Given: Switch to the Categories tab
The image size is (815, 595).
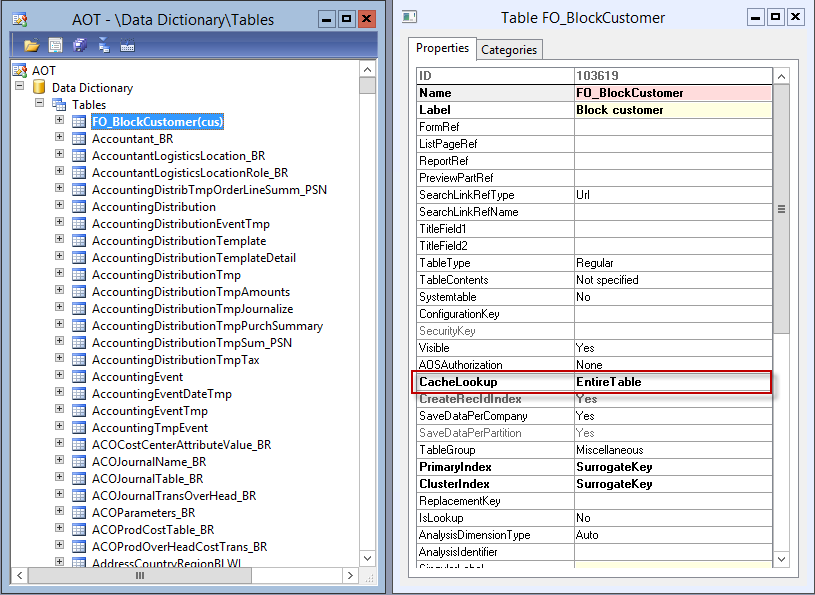Looking at the screenshot, I should click(509, 50).
